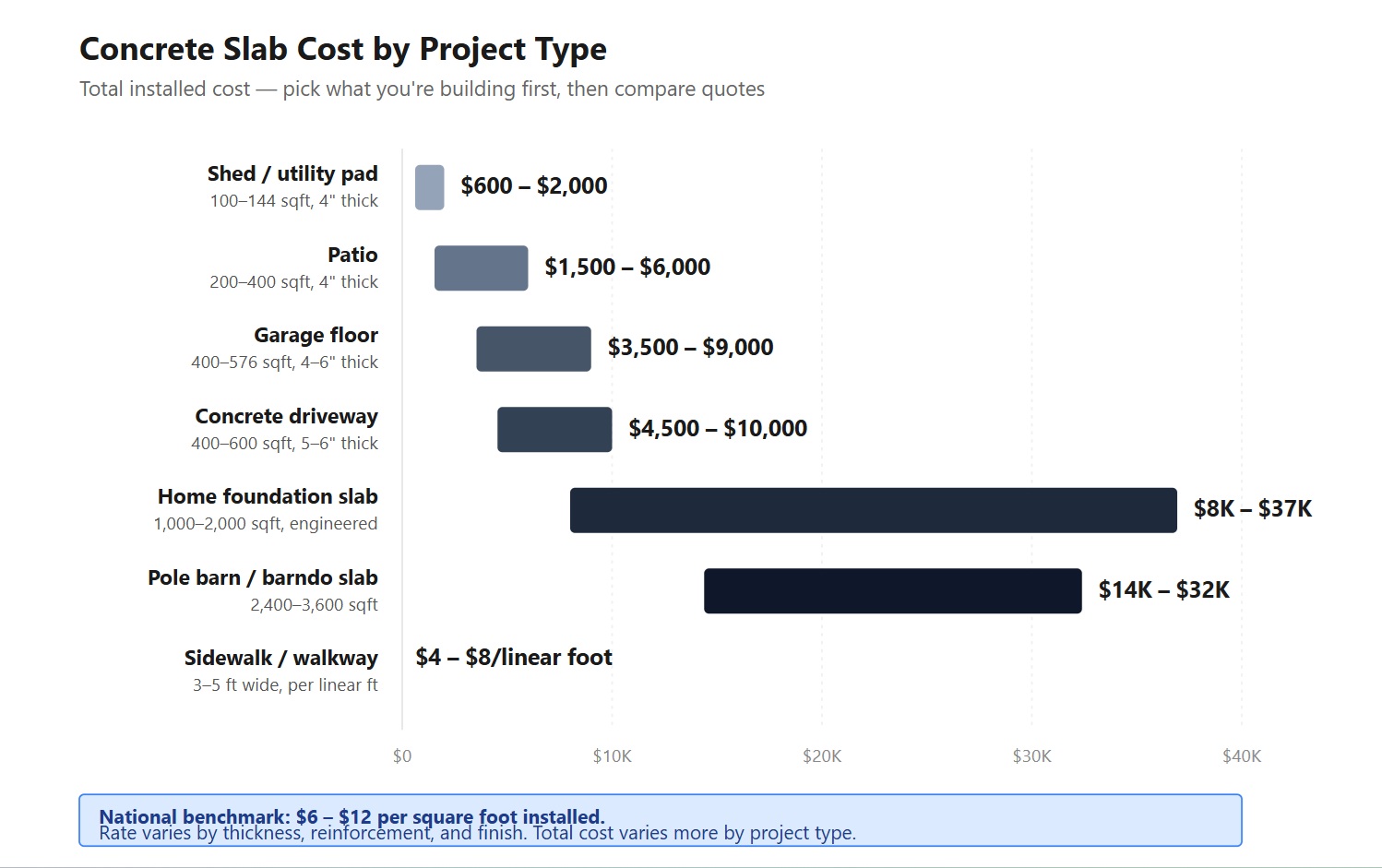Image resolution: width=1382 pixels, height=868 pixels.
Task: Select the Shed / utility pad bar
Action: pyautogui.click(x=428, y=186)
